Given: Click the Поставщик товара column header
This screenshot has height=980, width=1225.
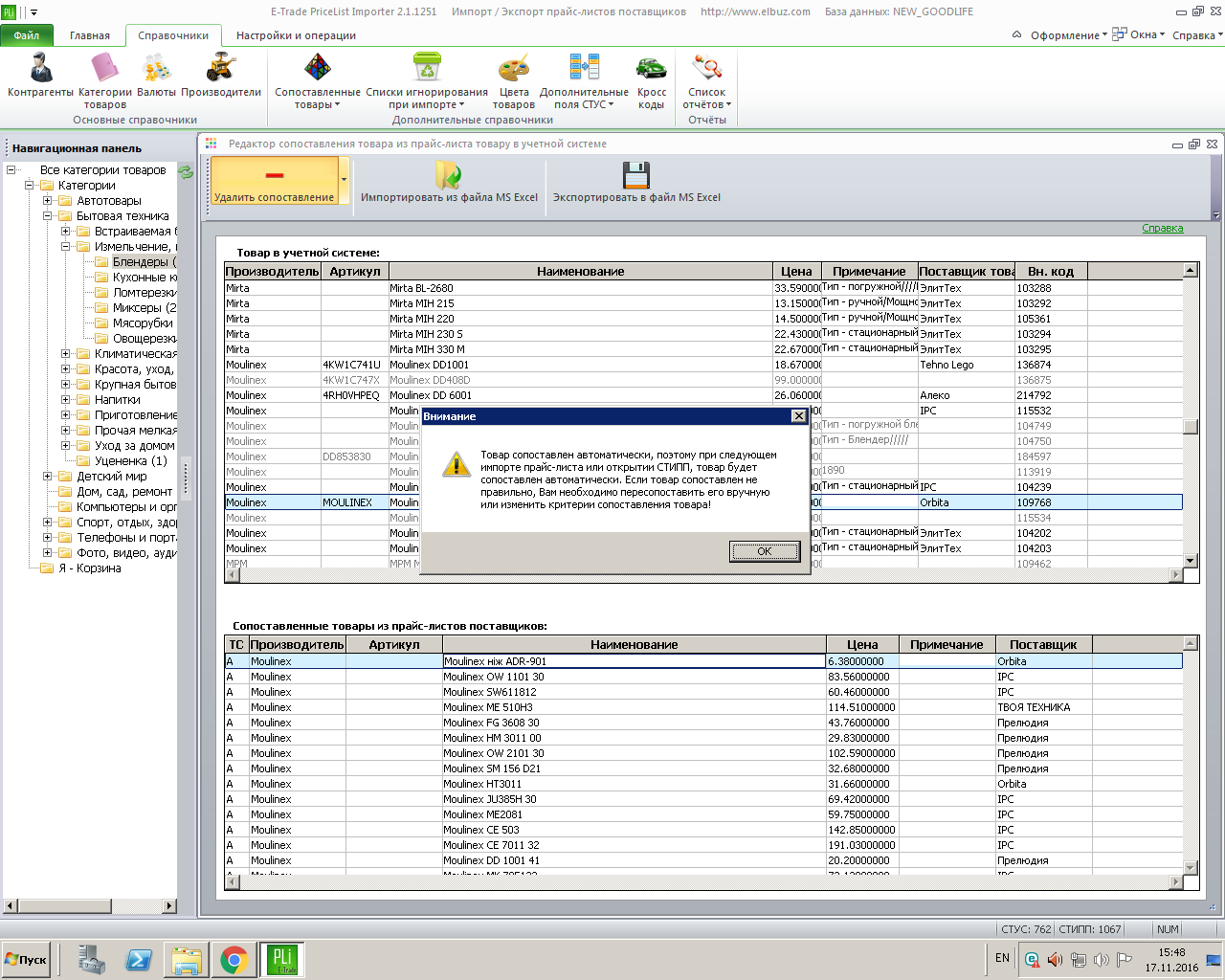Looking at the screenshot, I should pyautogui.click(x=967, y=272).
